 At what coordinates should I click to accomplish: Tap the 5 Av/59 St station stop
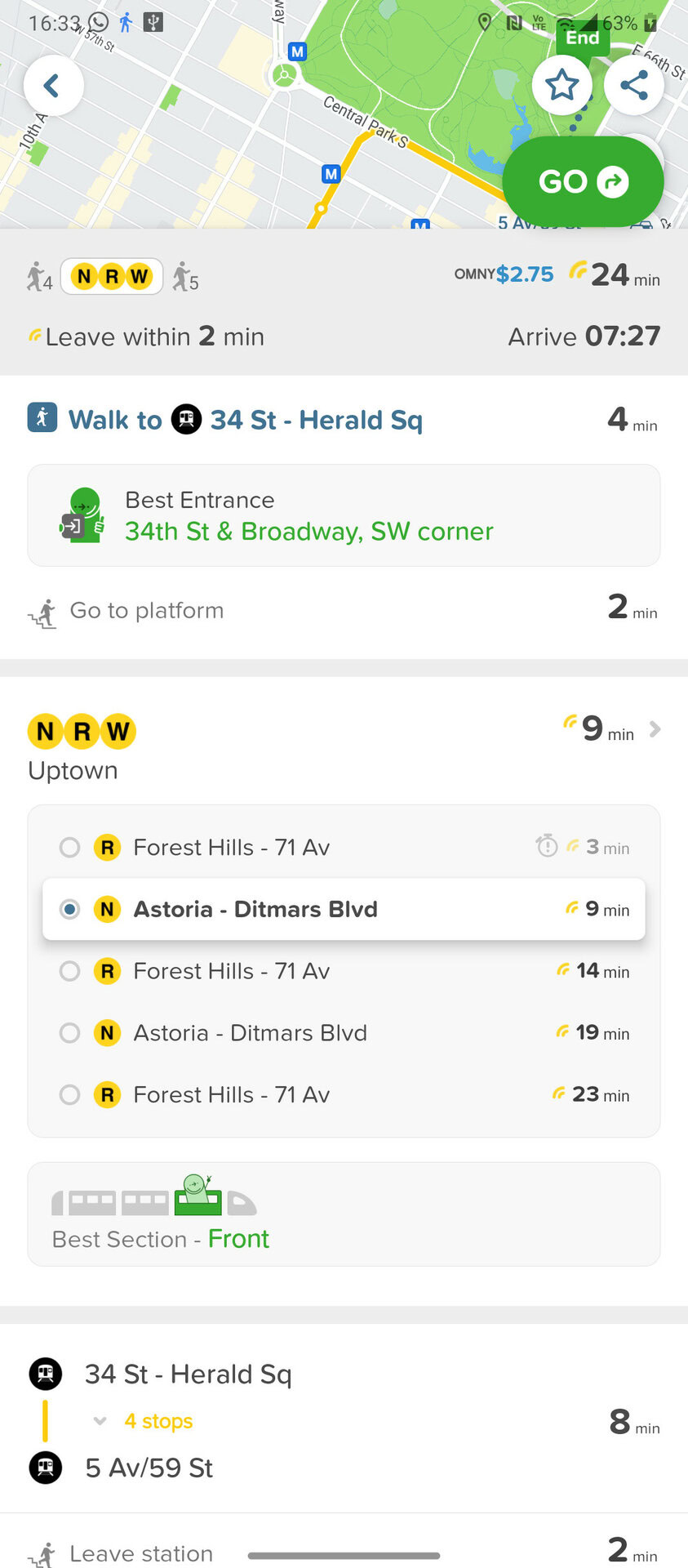[x=149, y=1468]
